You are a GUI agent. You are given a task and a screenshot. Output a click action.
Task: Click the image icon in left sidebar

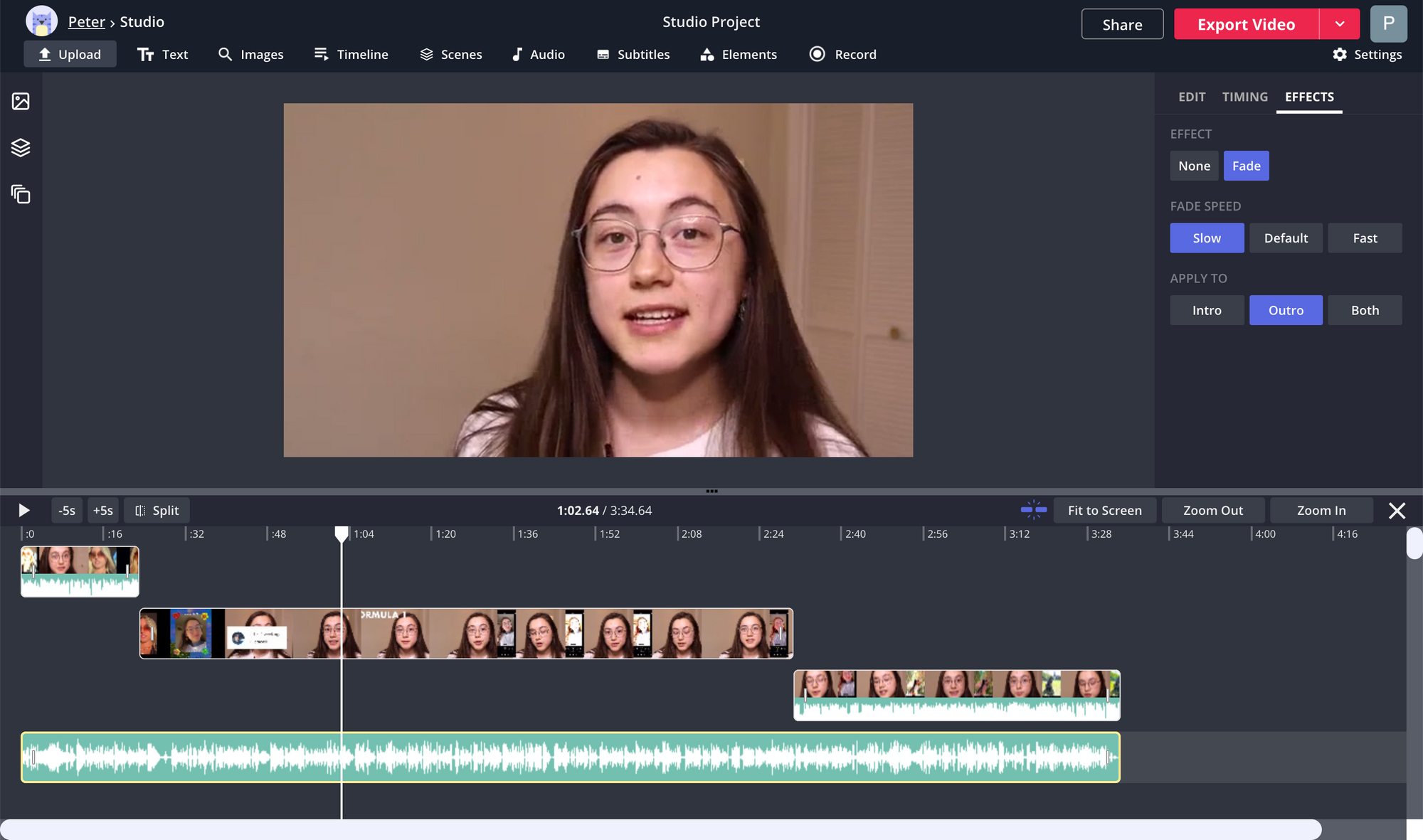point(21,101)
